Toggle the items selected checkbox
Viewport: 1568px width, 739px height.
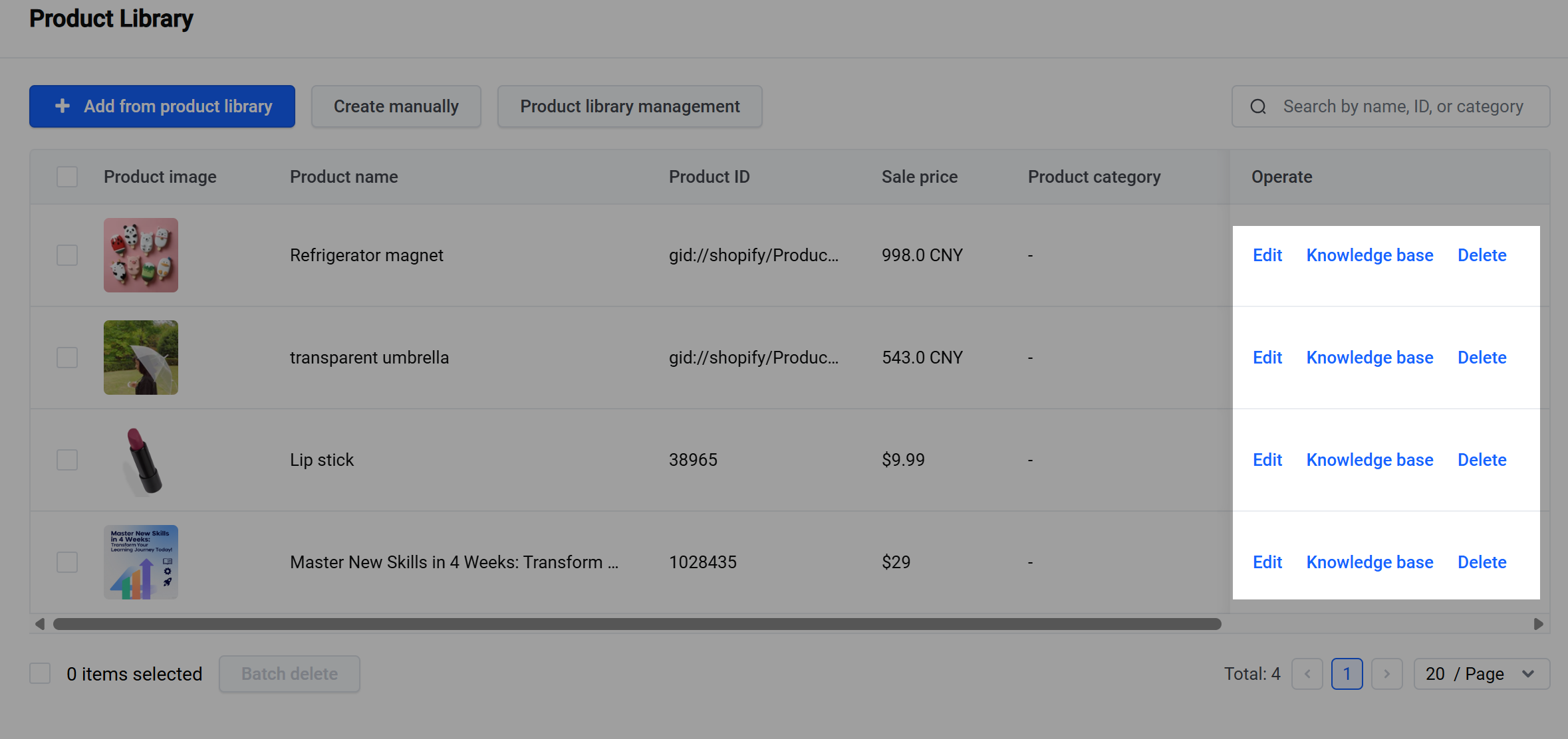coord(40,673)
